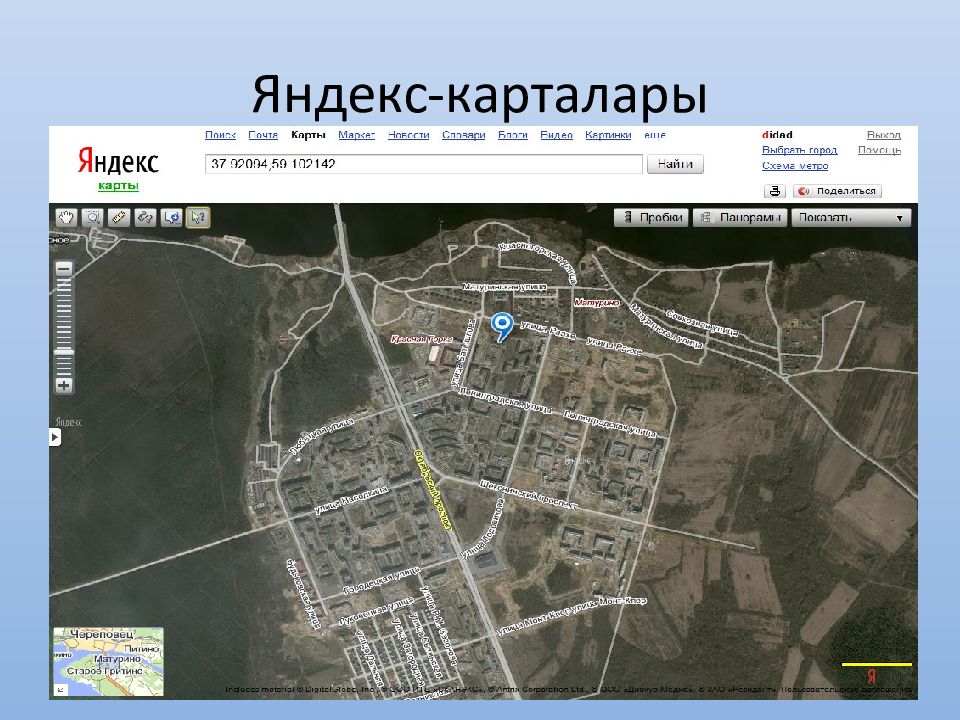Activate the cursor with question mark info tool
The width and height of the screenshot is (960, 720).
tap(198, 217)
